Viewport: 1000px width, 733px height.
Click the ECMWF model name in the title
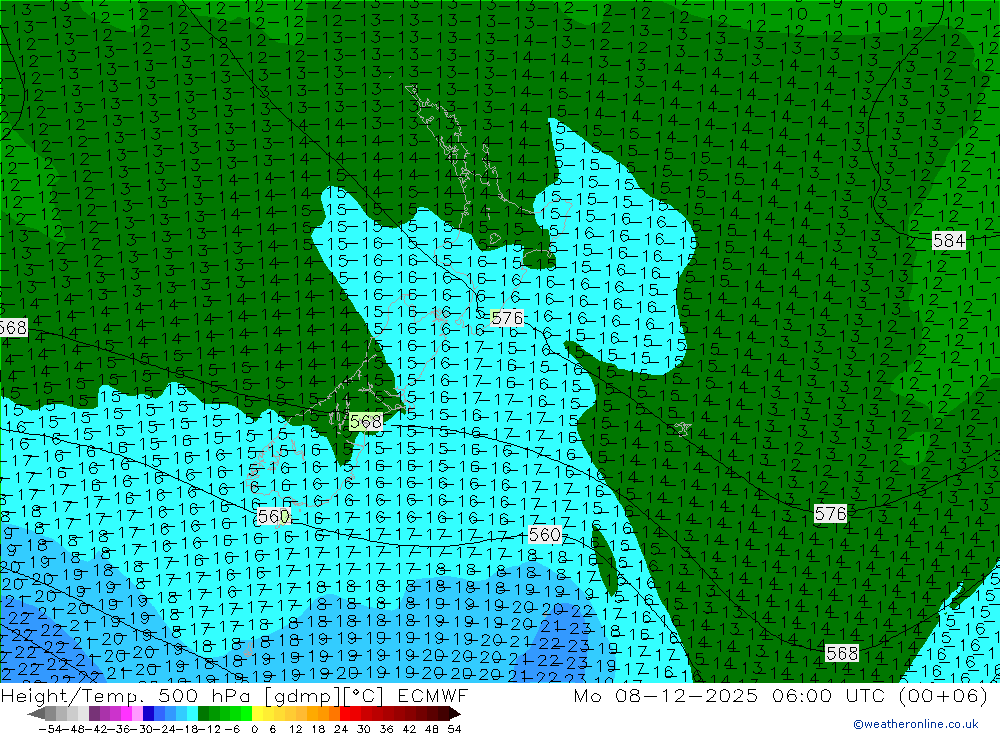pyautogui.click(x=432, y=695)
